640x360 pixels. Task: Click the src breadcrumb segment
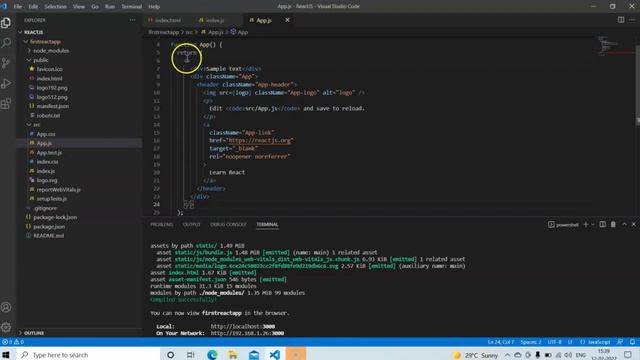(189, 32)
